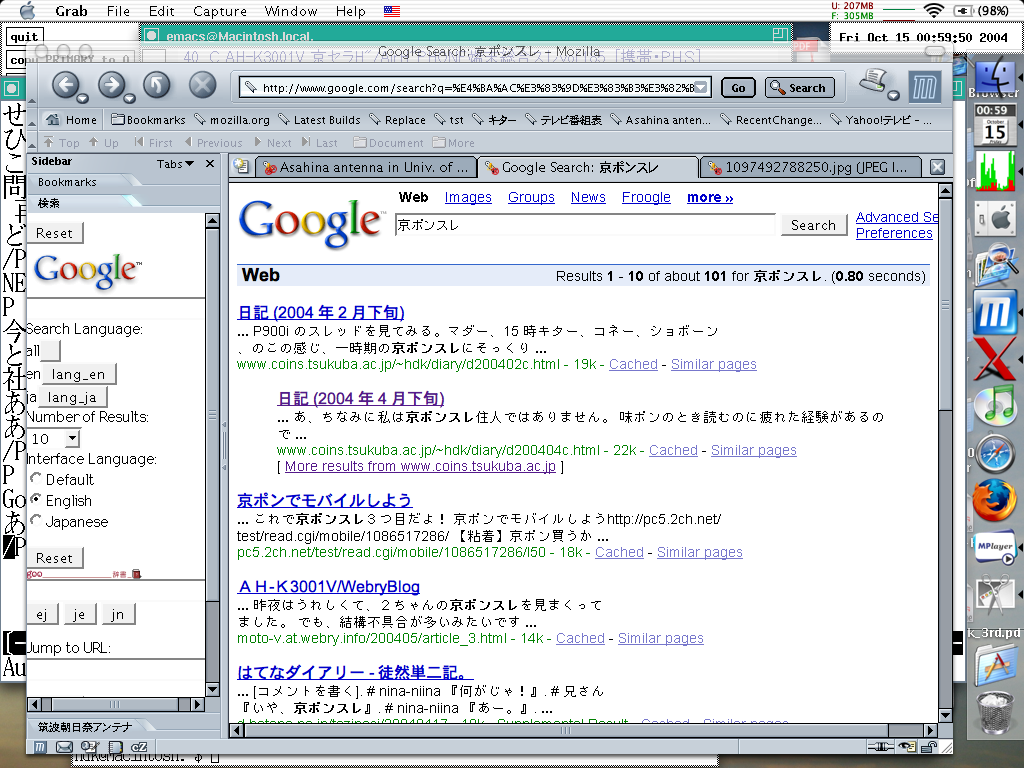The height and width of the screenshot is (768, 1024).
Task: Click the Google page Search button
Action: (813, 225)
